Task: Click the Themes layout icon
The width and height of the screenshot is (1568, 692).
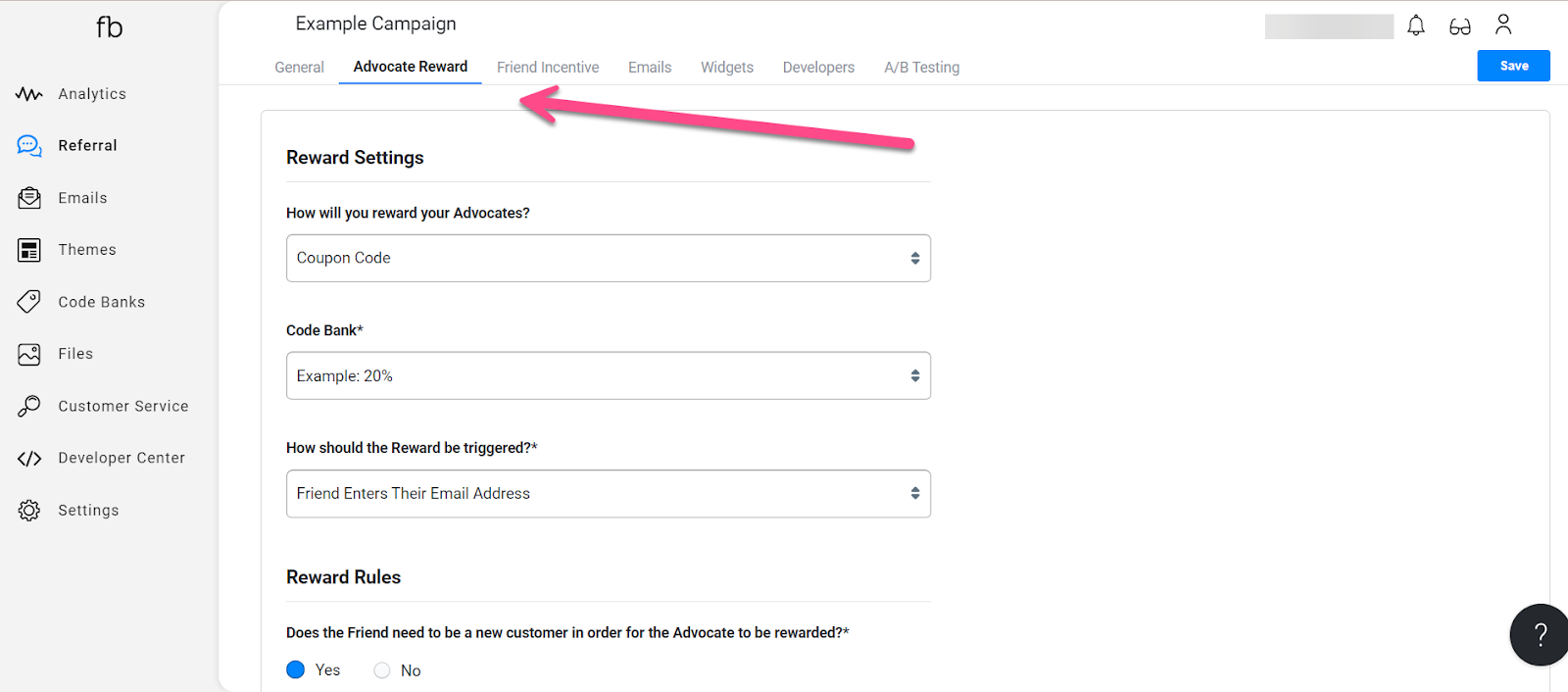Action: [29, 250]
